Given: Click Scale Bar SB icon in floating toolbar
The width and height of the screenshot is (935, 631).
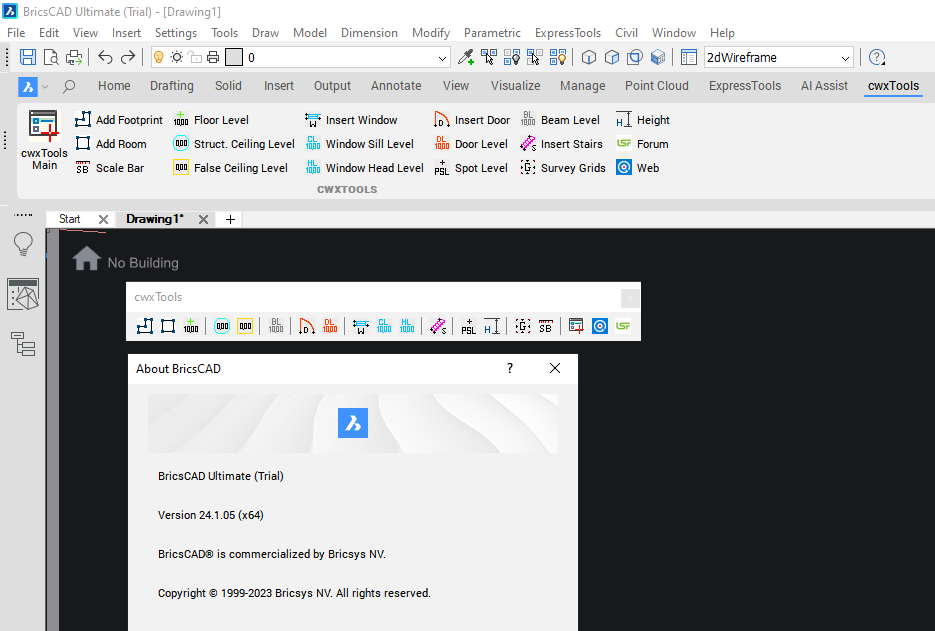Looking at the screenshot, I should 546,326.
